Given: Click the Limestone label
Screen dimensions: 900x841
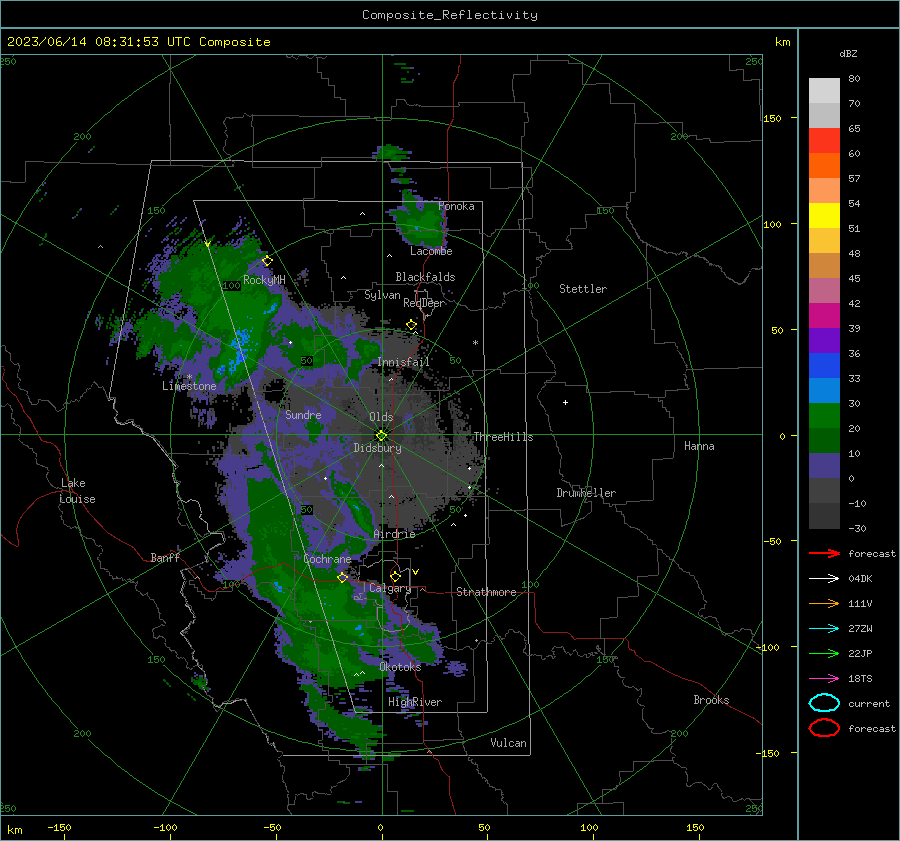Looking at the screenshot, I should pyautogui.click(x=189, y=386).
